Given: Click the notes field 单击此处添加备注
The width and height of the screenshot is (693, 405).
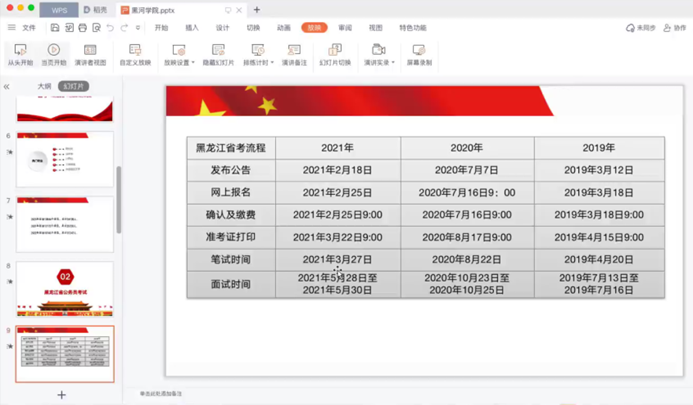Looking at the screenshot, I should pos(161,394).
